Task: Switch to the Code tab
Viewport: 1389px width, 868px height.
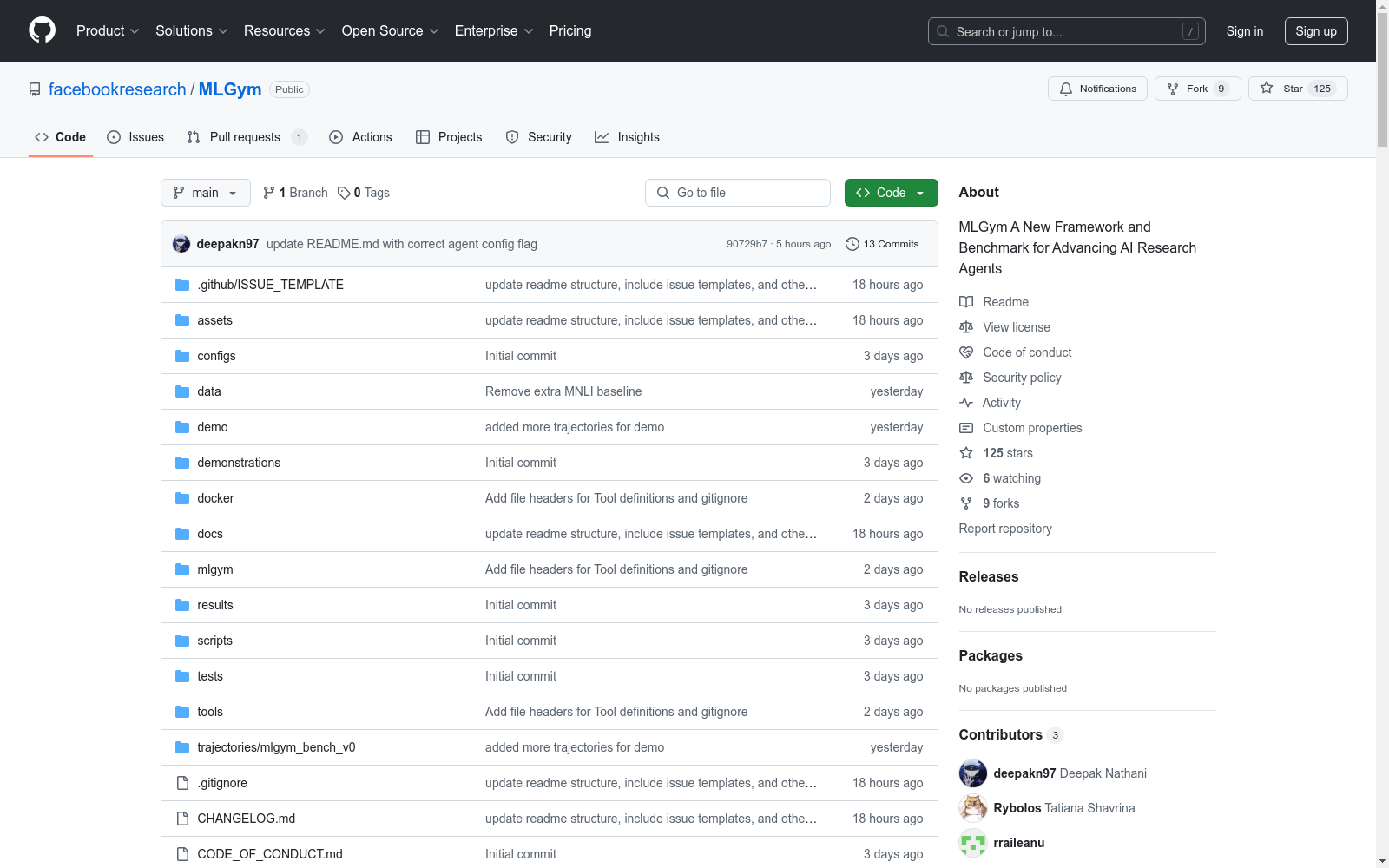Action: pos(61,137)
